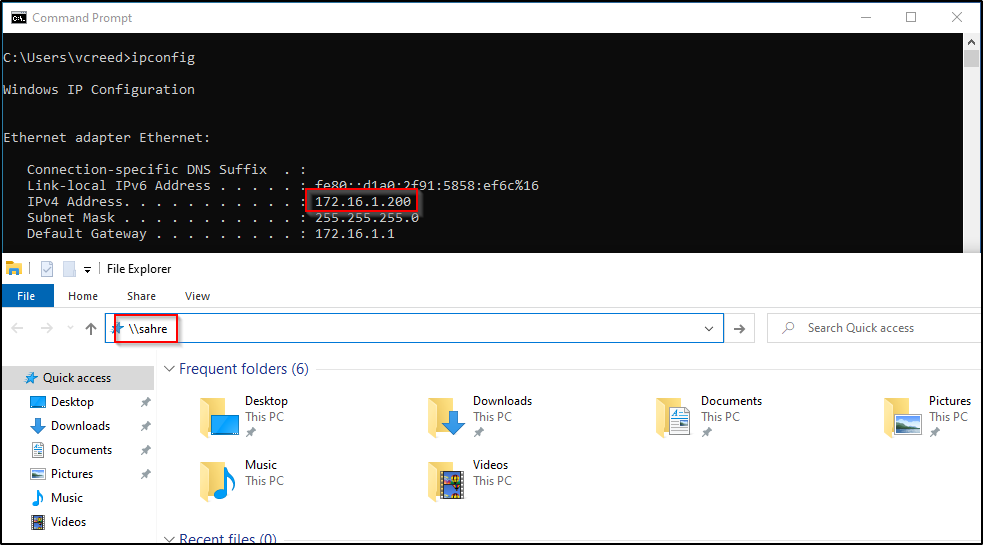This screenshot has width=983, height=545.
Task: Click the Command Prompt scrollbar up arrow
Action: coord(971,42)
